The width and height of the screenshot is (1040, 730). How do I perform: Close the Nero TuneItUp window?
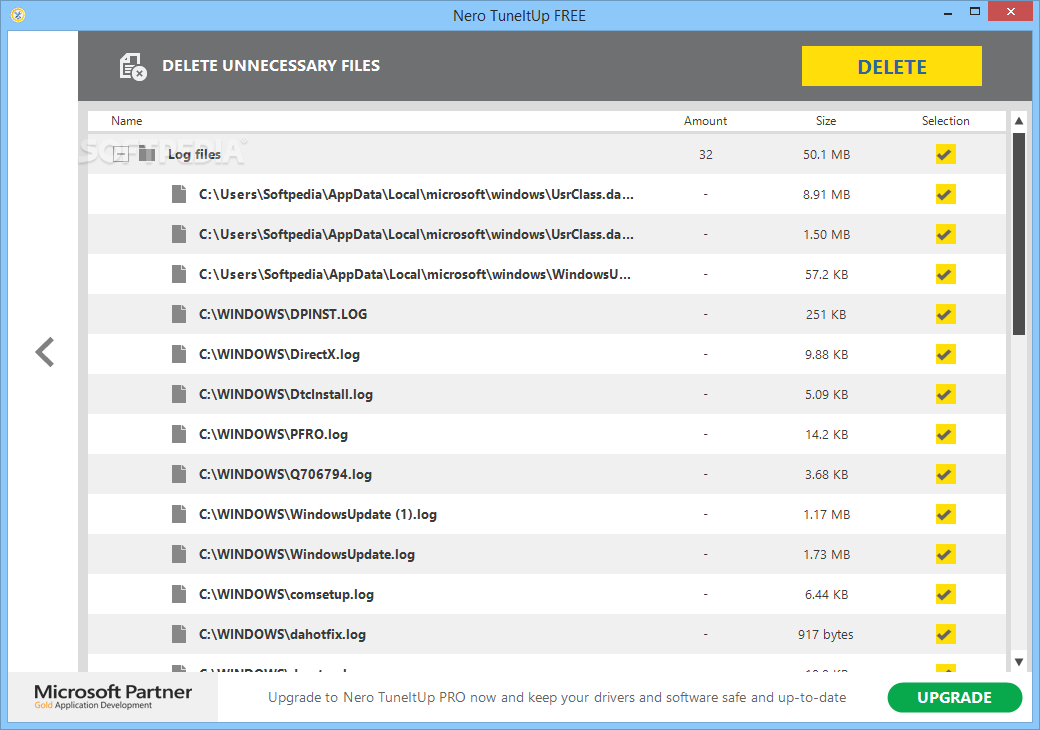click(1011, 12)
